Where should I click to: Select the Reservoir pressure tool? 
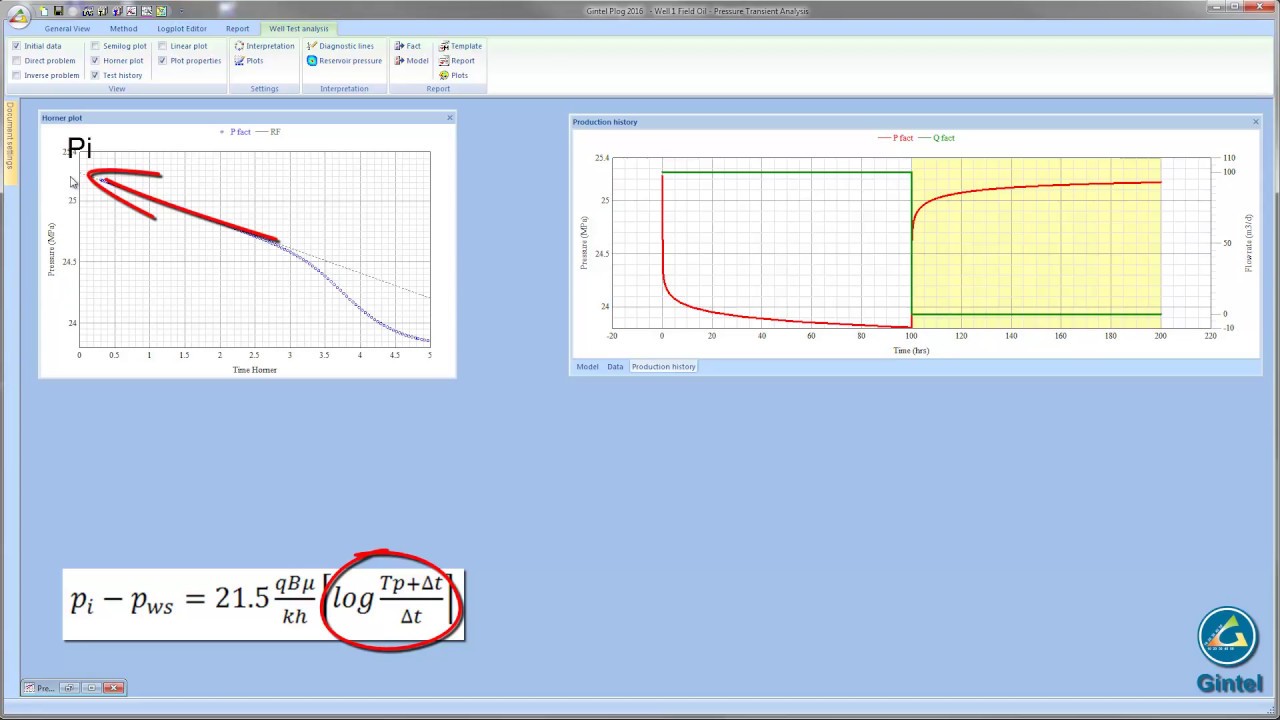coord(344,61)
